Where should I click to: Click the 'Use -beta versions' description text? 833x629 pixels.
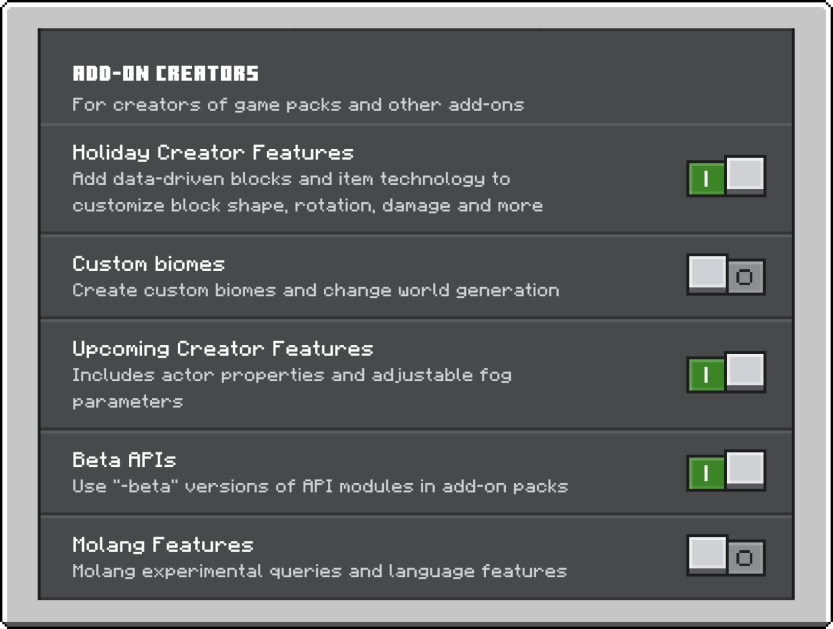(319, 487)
